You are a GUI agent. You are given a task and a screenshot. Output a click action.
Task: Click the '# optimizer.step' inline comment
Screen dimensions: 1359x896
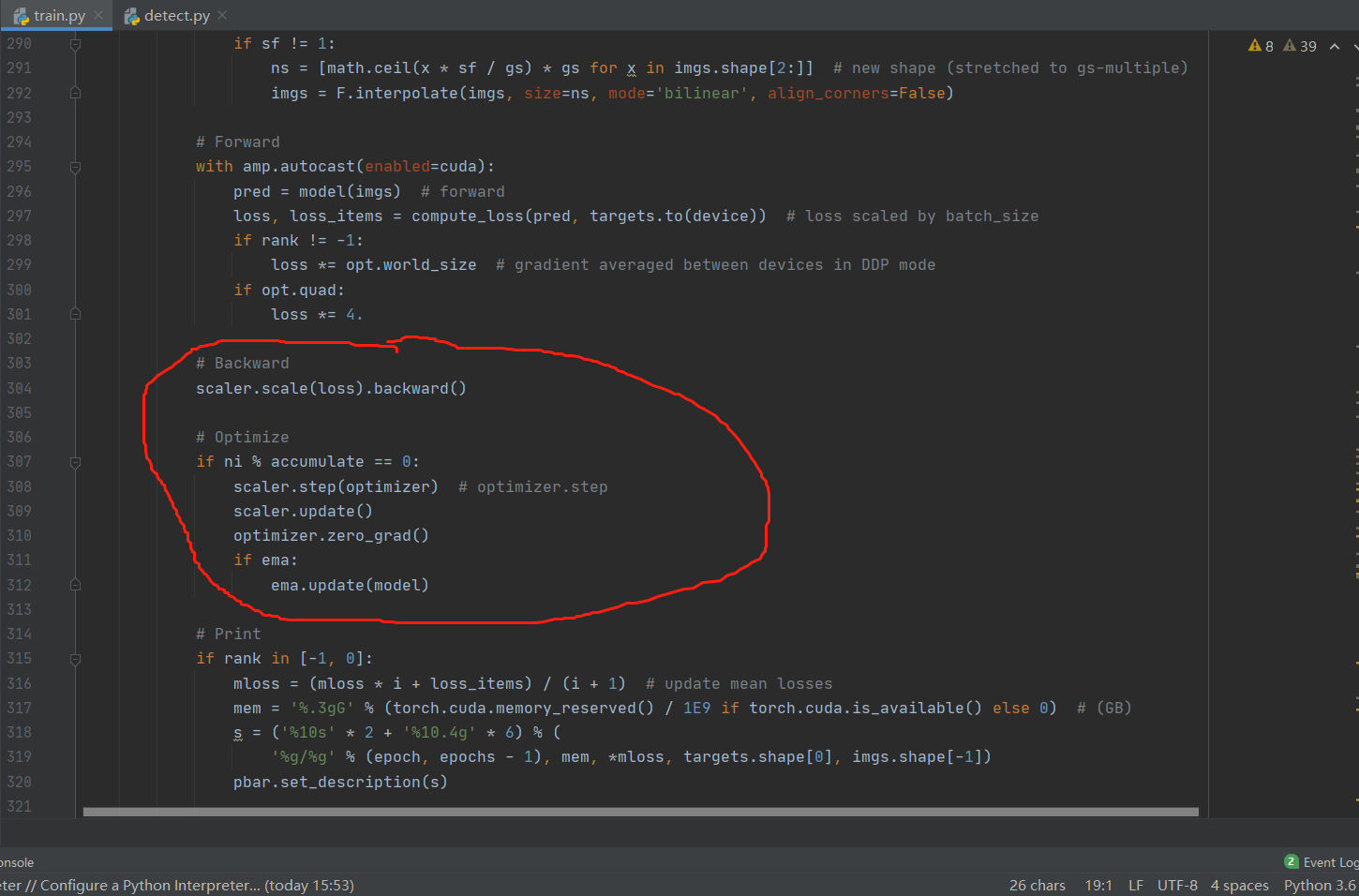(x=532, y=486)
